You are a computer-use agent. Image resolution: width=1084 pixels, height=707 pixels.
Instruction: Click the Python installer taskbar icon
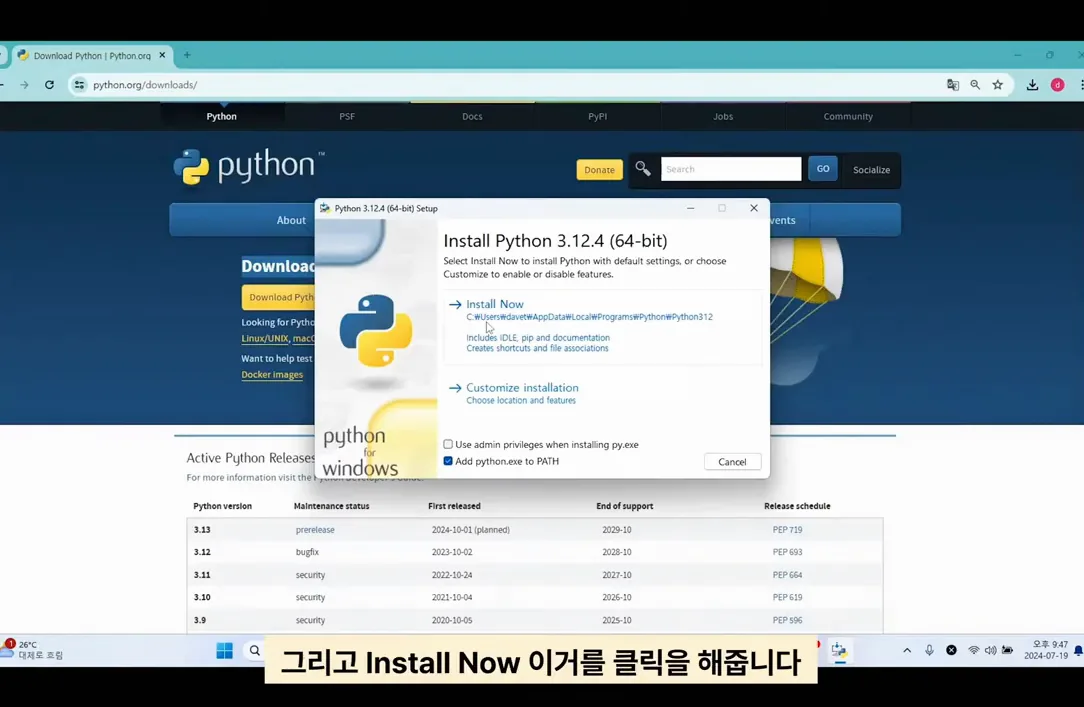pos(839,650)
